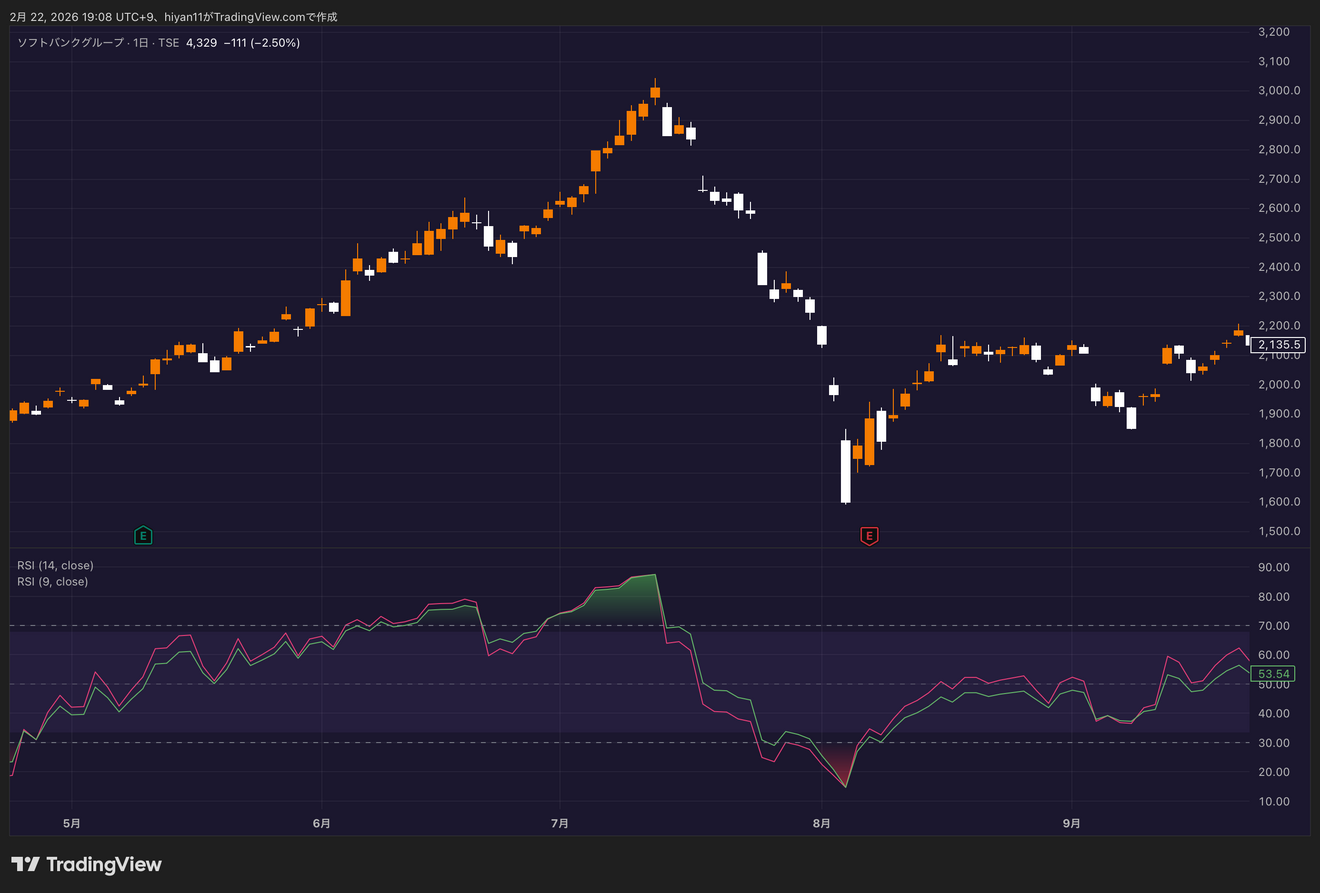Click the 2,200.0 price axis label
Image resolution: width=1320 pixels, height=893 pixels.
click(1279, 326)
